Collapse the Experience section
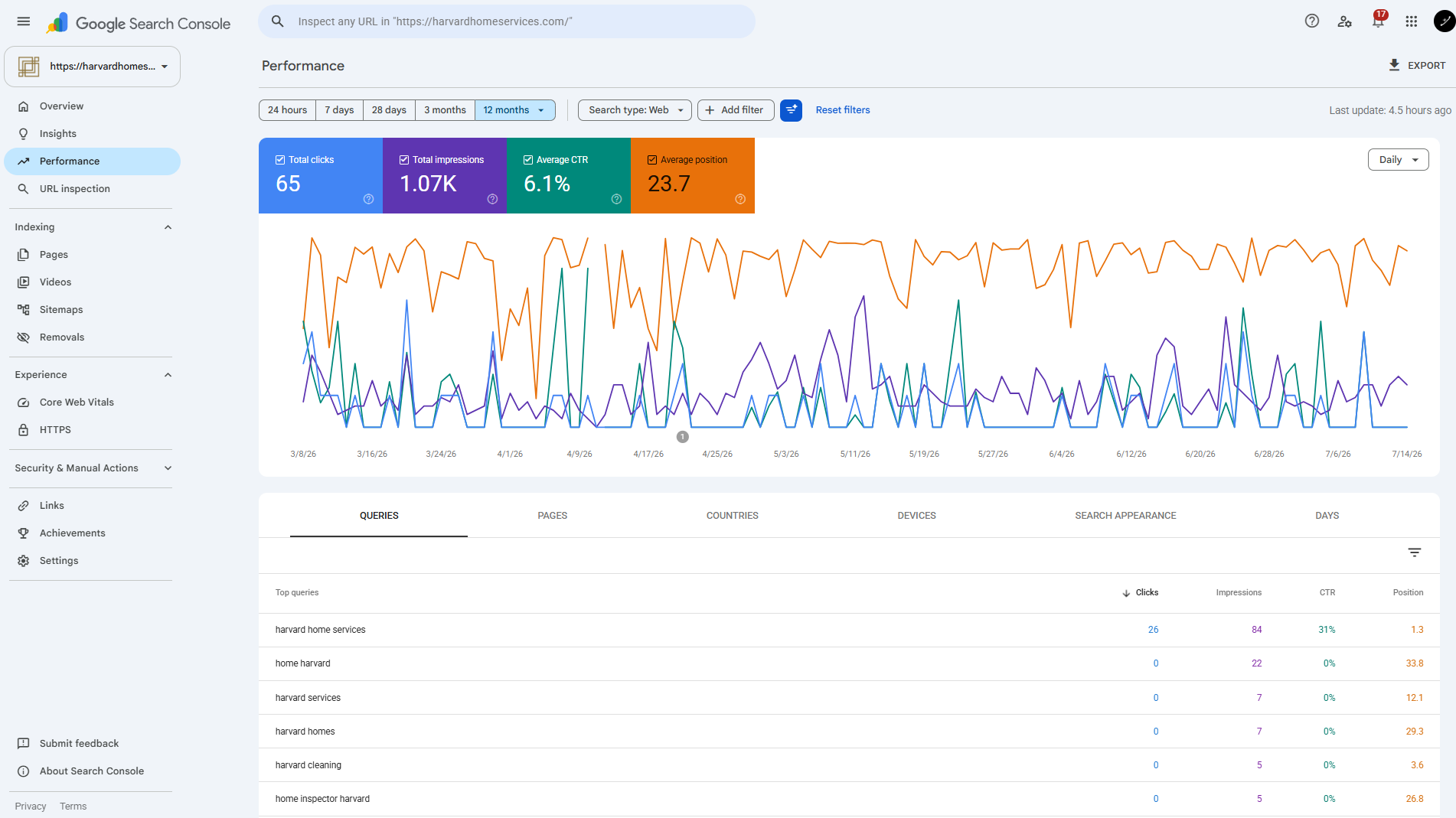1456x818 pixels. 168,375
